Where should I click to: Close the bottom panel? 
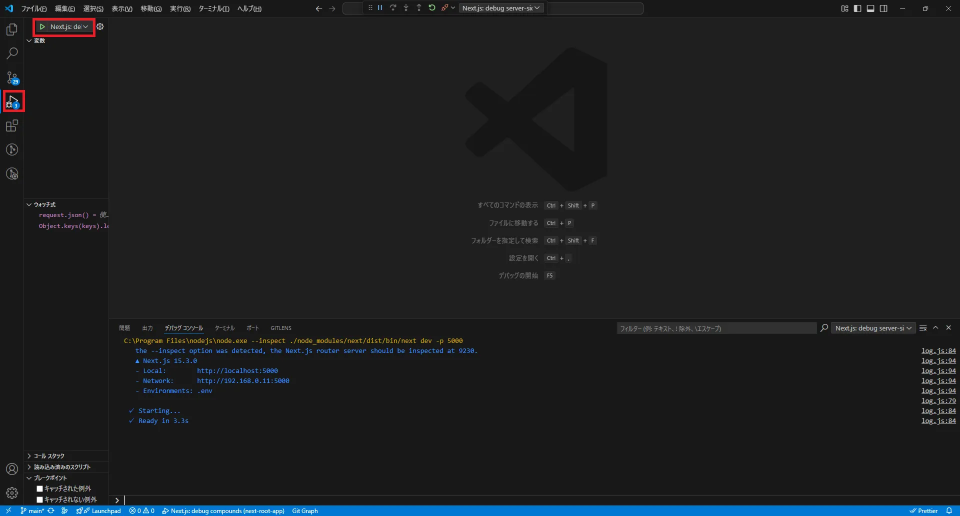point(948,328)
